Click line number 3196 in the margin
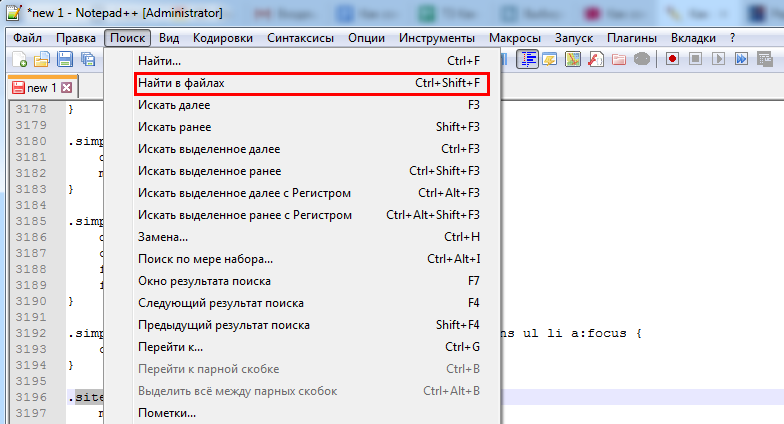 point(30,397)
